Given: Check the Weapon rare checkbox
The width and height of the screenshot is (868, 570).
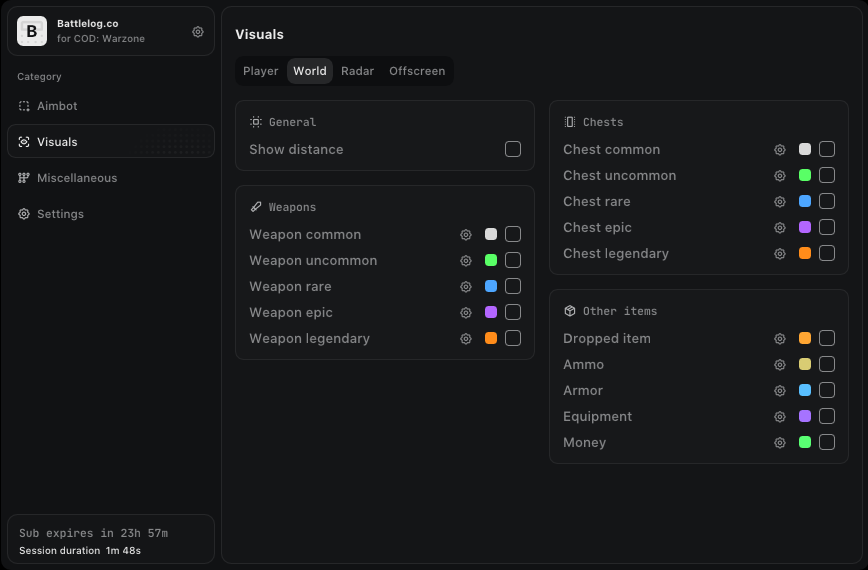Looking at the screenshot, I should point(513,286).
